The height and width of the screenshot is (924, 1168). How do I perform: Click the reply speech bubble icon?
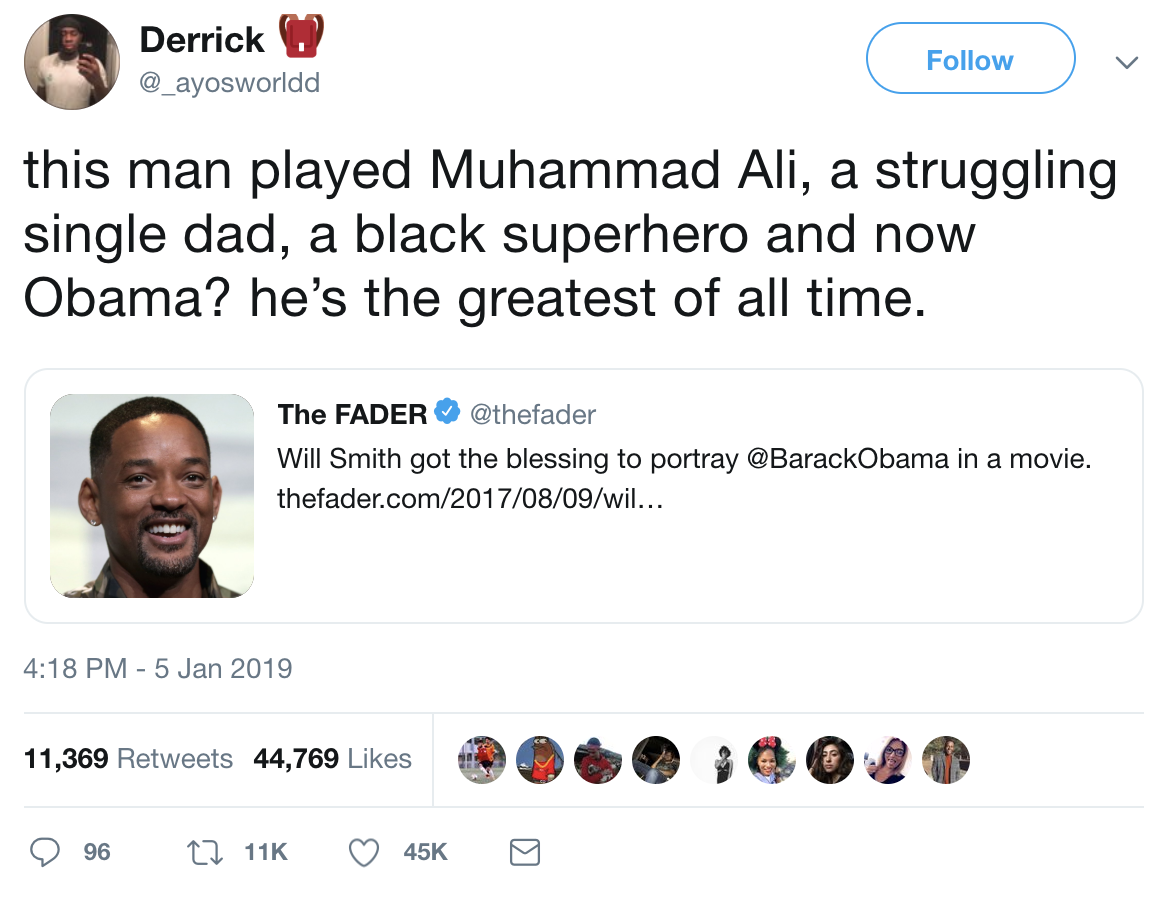click(45, 851)
